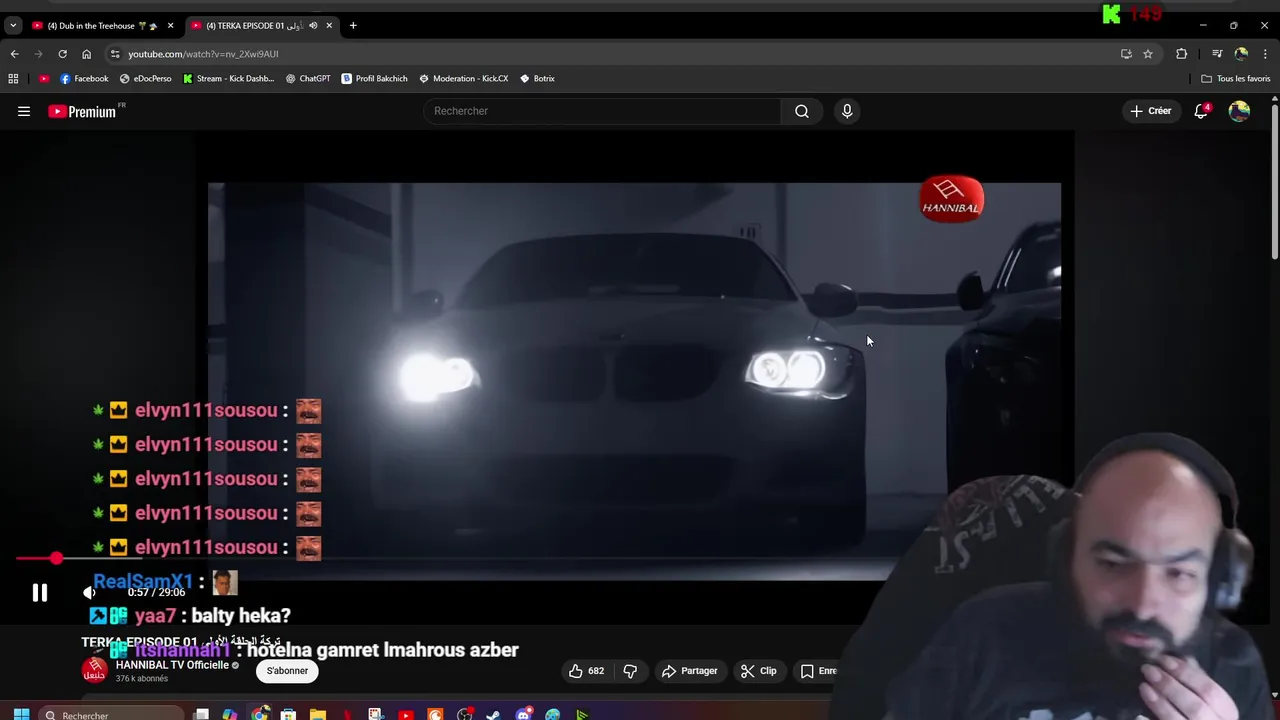Click the YouTube search magnifier button

[802, 111]
